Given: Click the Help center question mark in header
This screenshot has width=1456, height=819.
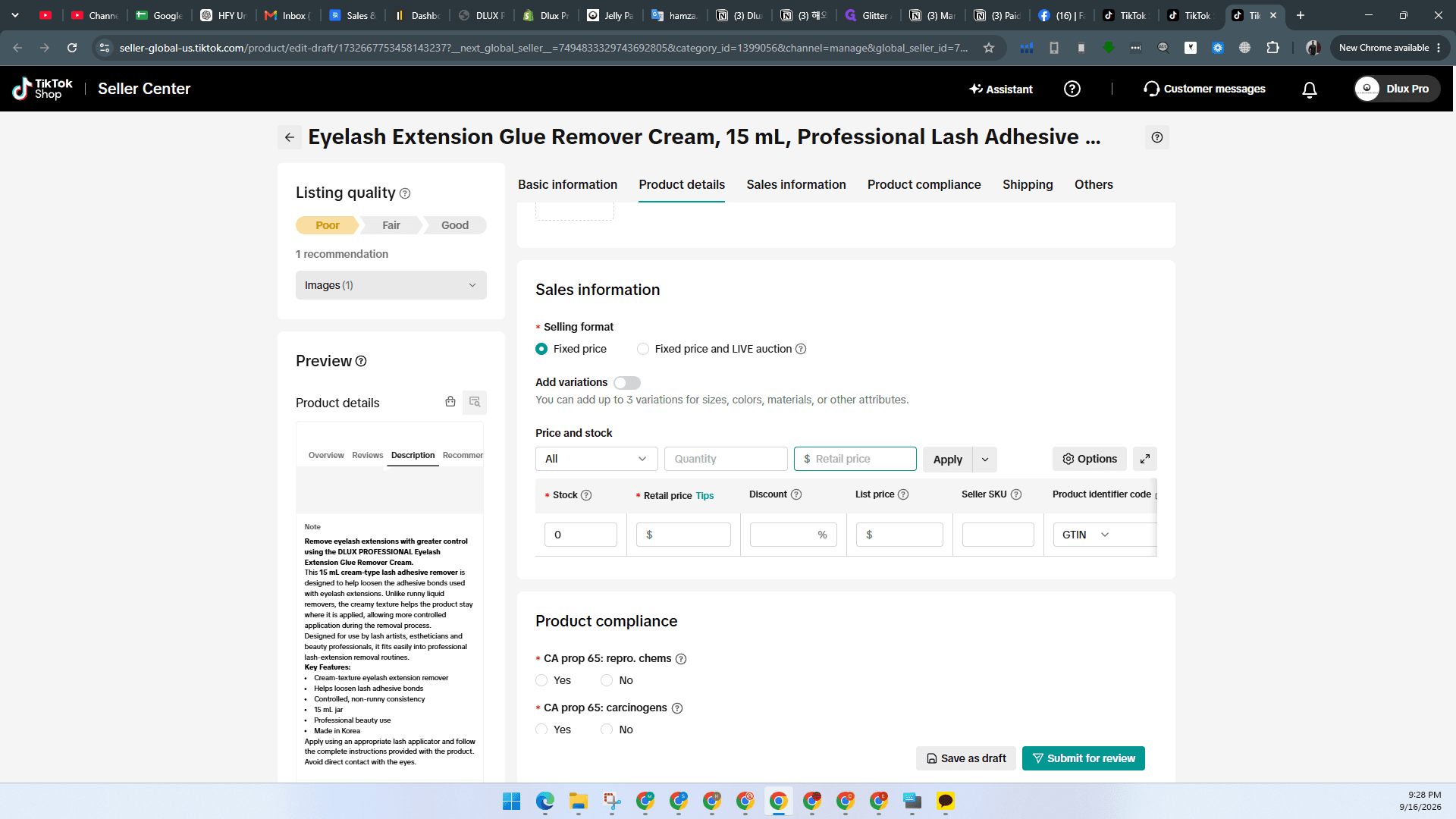Looking at the screenshot, I should click(x=1072, y=89).
